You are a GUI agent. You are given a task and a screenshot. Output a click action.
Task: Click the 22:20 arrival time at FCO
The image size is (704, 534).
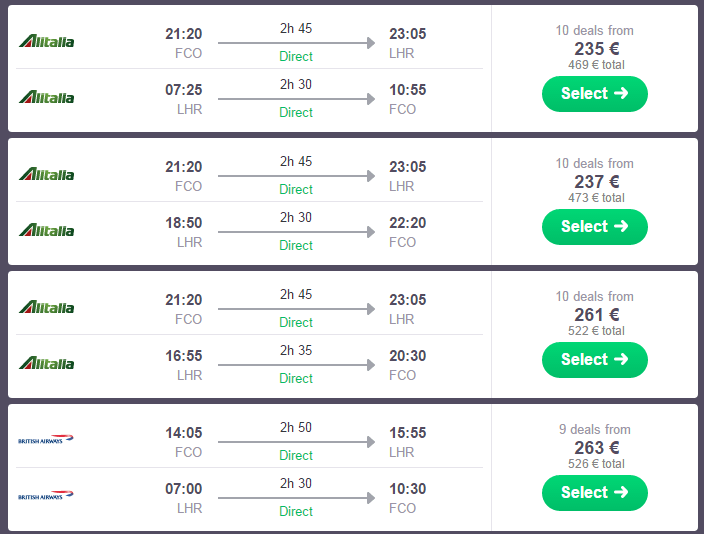tap(407, 223)
